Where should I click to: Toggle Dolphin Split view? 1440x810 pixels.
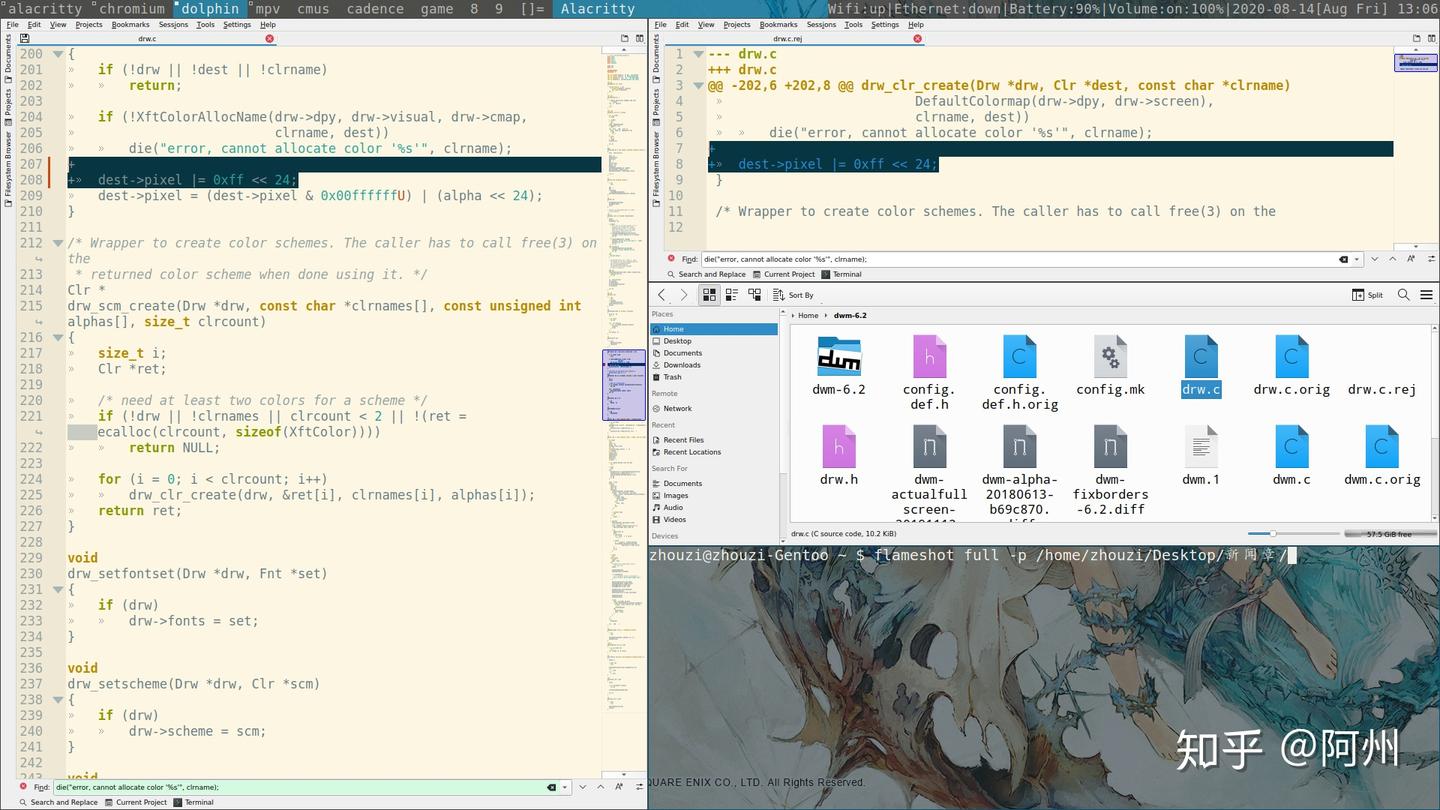tap(1367, 295)
